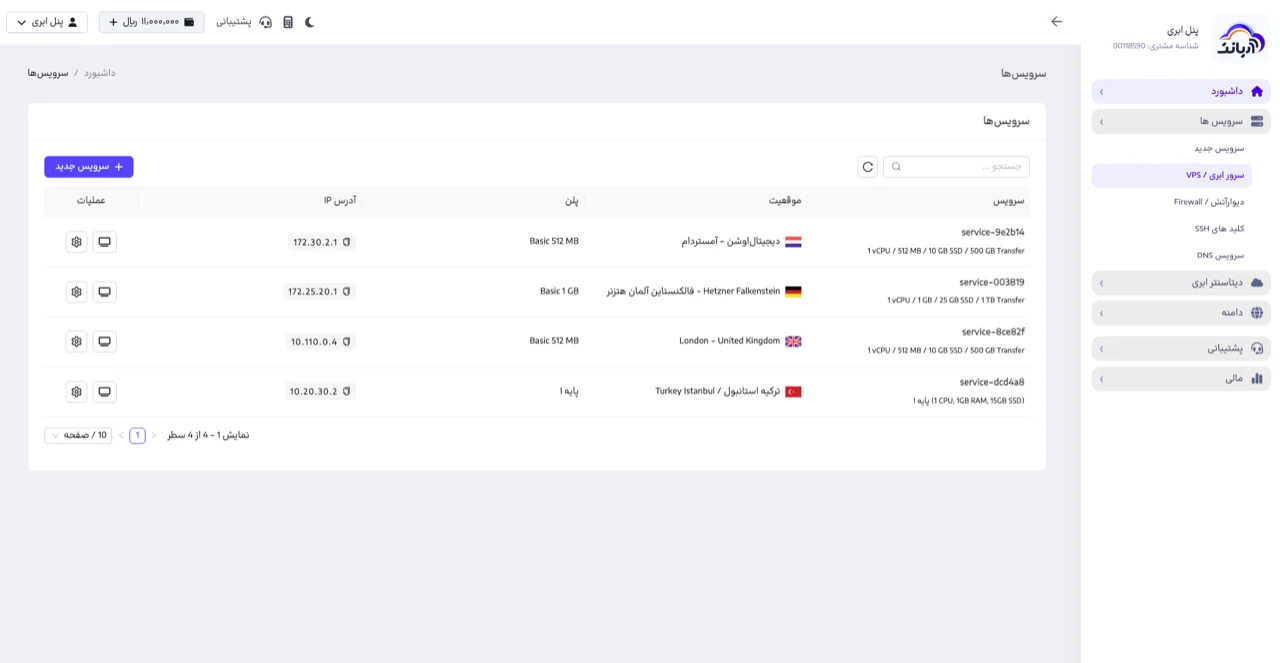1280x663 pixels.
Task: Click the پشتیبانی link in top bar
Action: pyautogui.click(x=233, y=22)
